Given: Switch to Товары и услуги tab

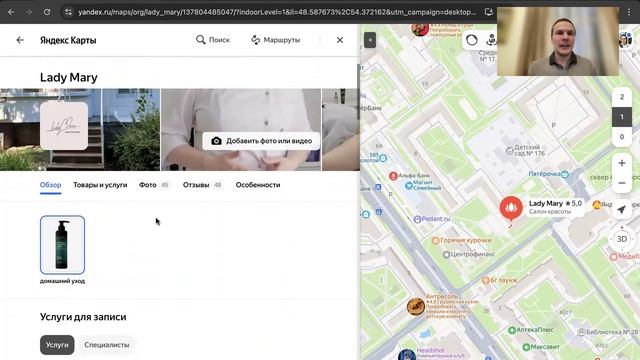Looking at the screenshot, I should pyautogui.click(x=100, y=185).
